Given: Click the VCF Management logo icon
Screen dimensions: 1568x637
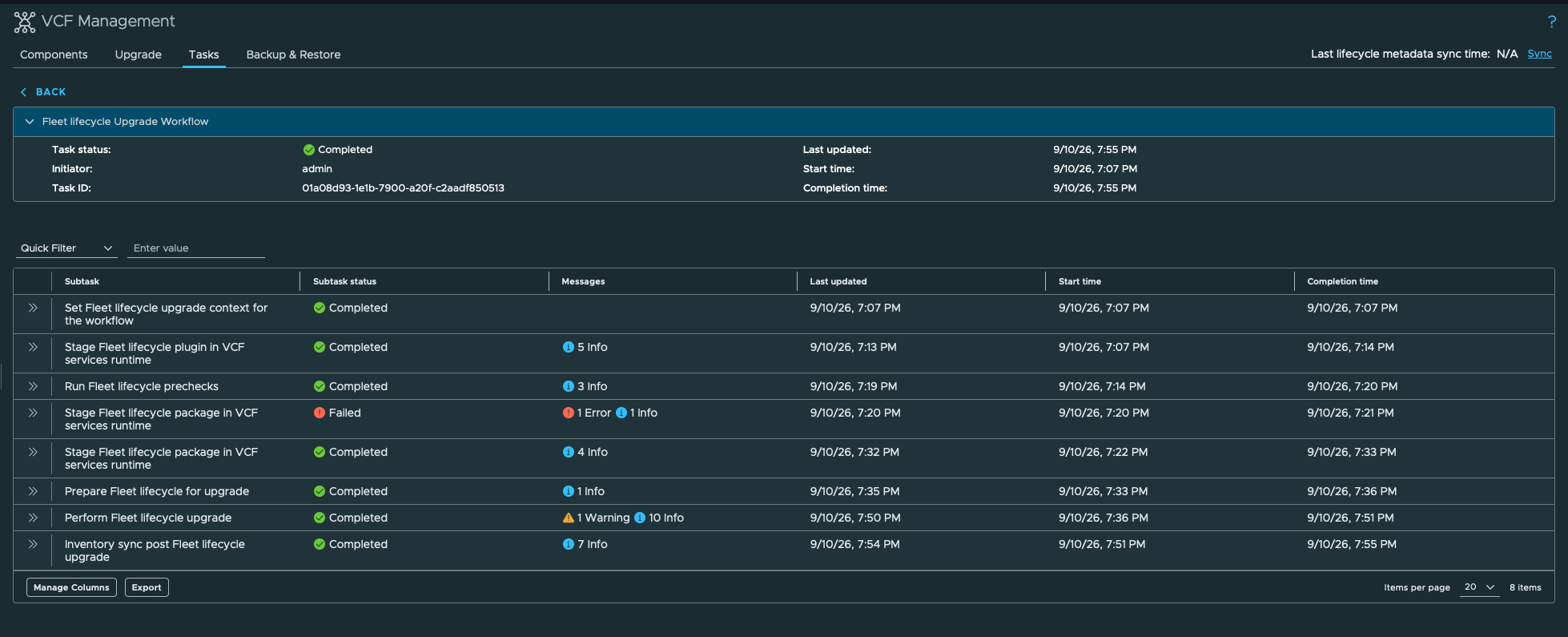Looking at the screenshot, I should 25,22.
